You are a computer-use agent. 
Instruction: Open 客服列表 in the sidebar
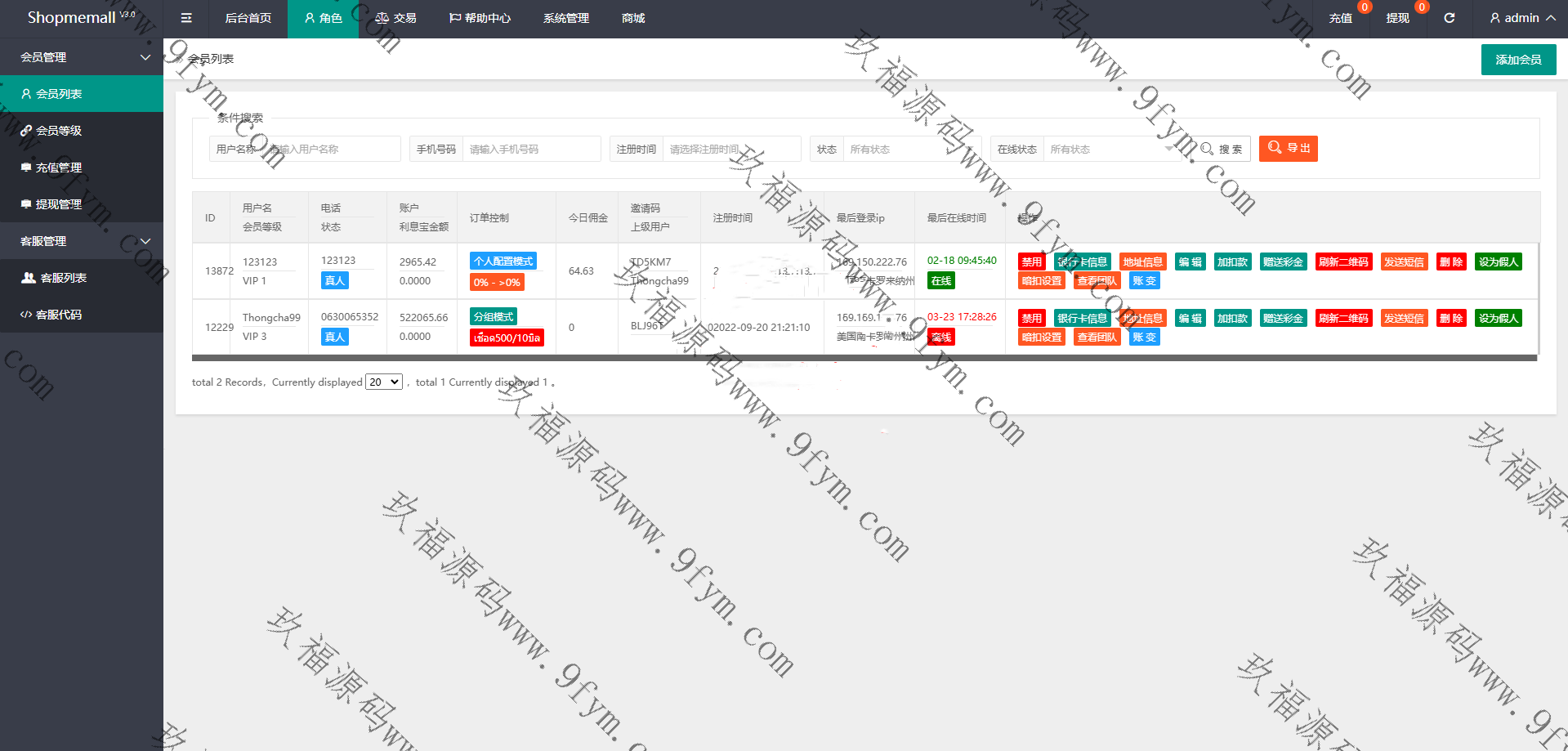(x=63, y=278)
